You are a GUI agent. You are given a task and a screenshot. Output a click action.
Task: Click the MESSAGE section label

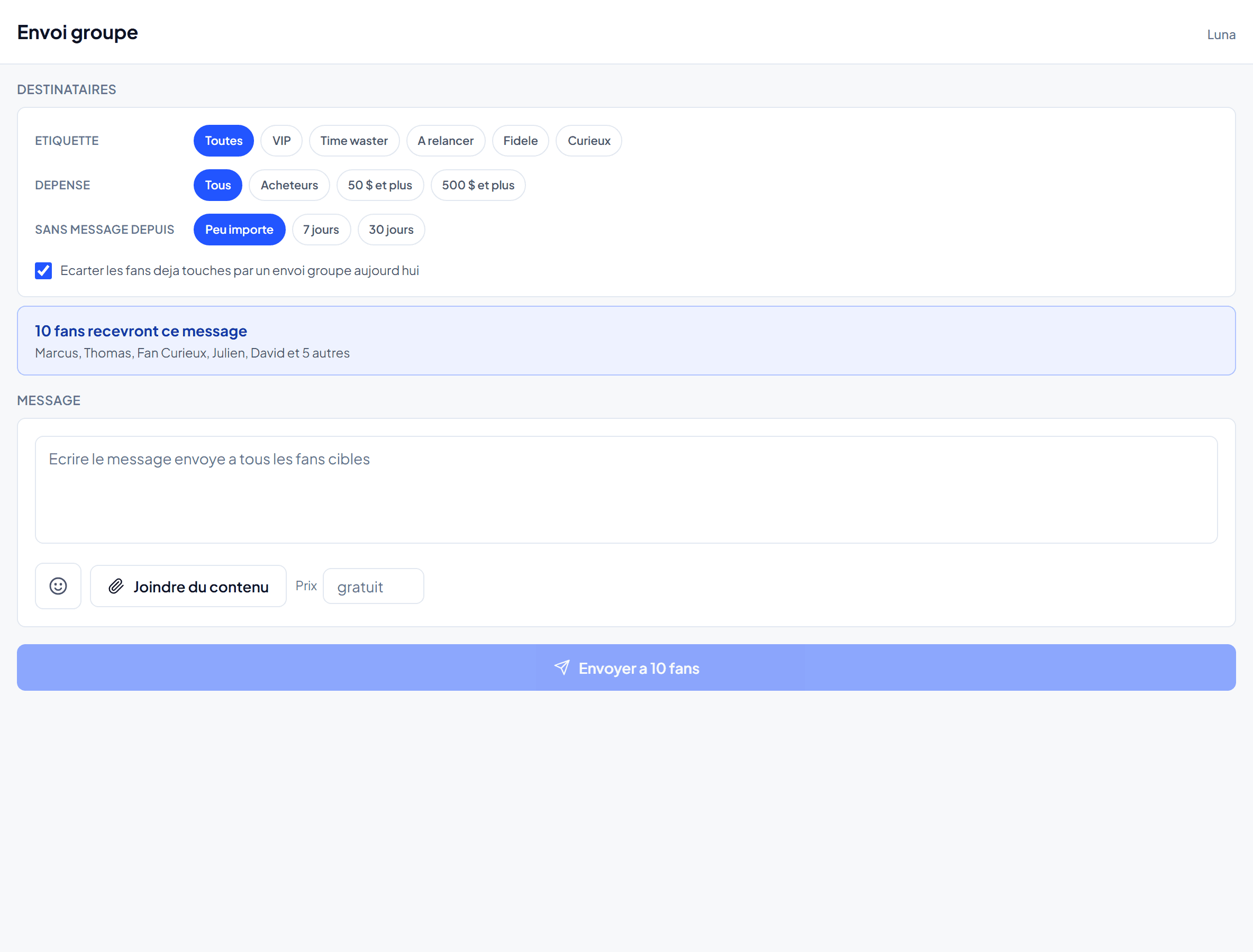point(49,401)
